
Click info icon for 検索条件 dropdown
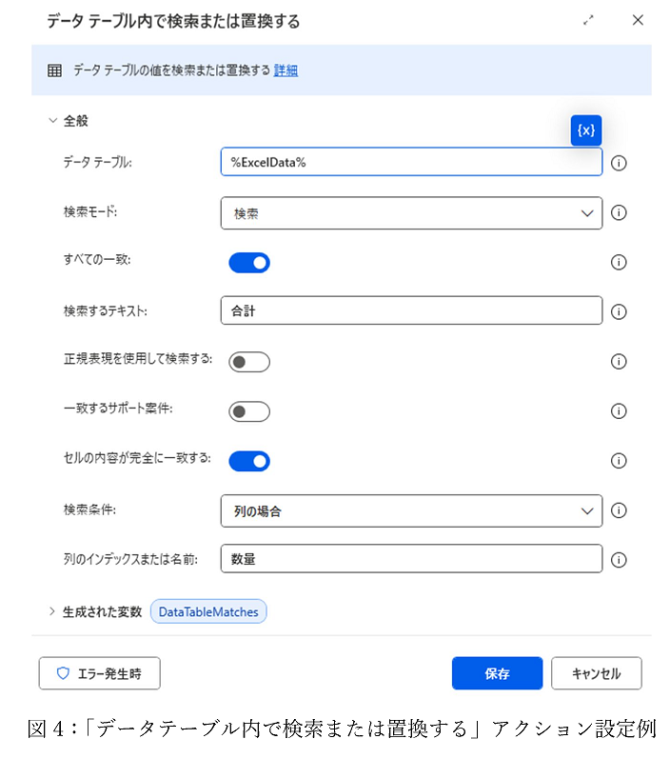618,510
